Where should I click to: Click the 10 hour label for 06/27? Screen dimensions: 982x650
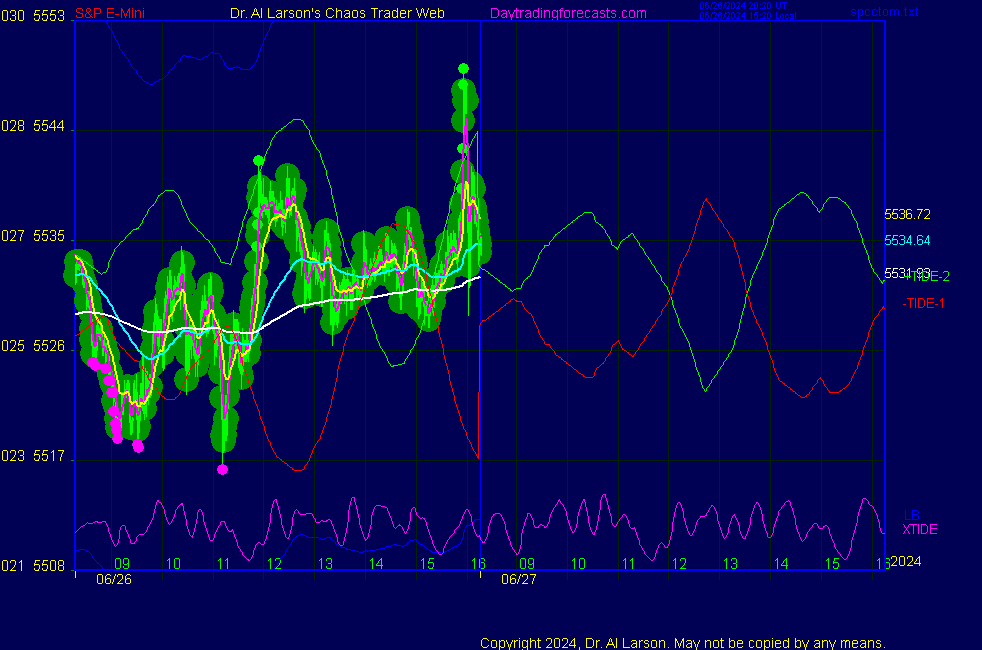click(x=578, y=564)
